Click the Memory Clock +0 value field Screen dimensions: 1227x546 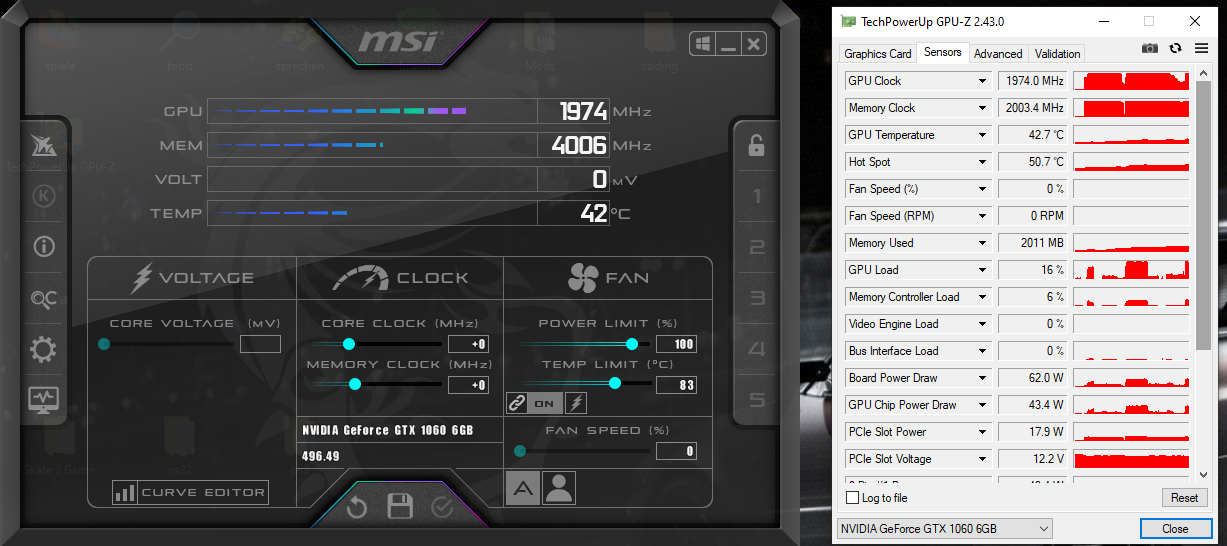coord(468,385)
